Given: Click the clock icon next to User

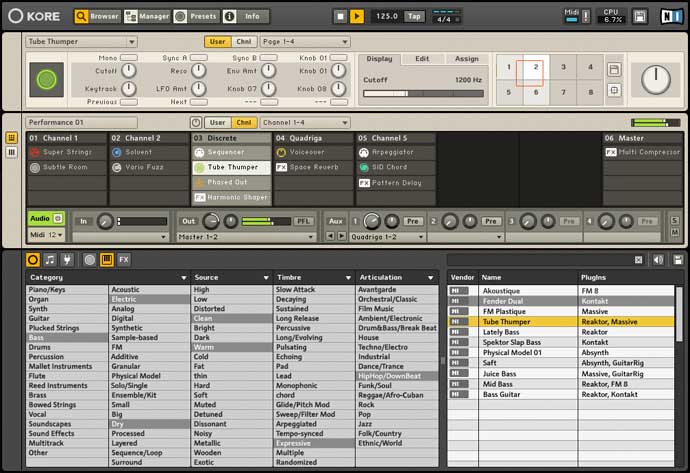Looking at the screenshot, I should 196,122.
